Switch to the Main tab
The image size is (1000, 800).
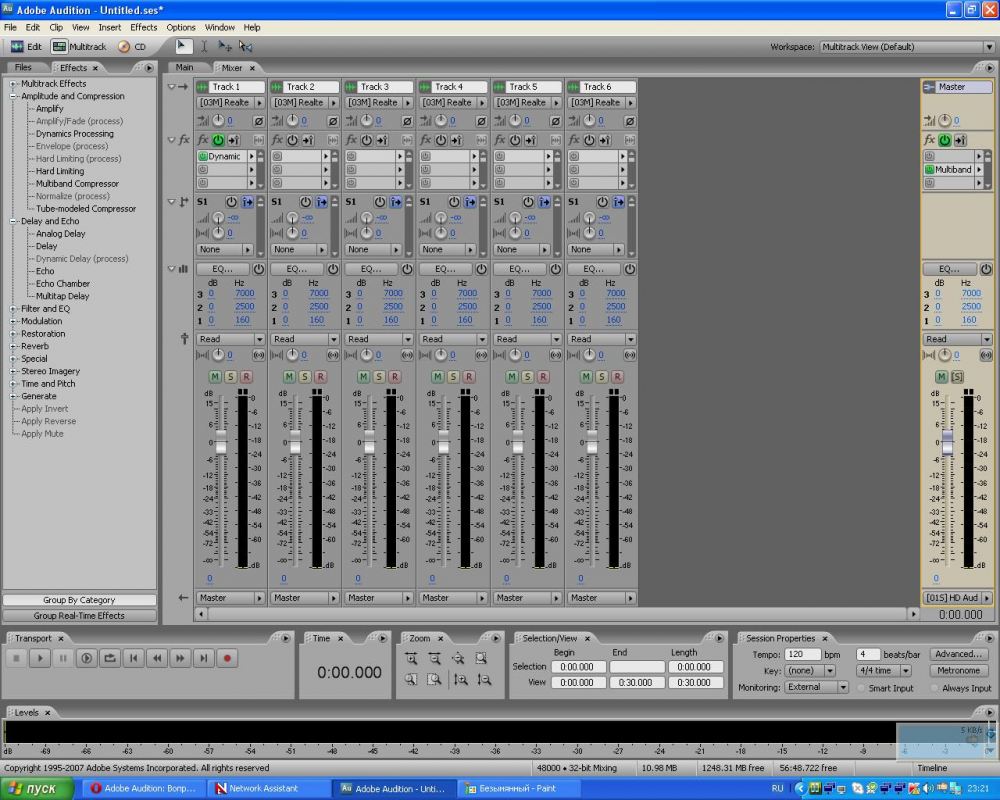click(184, 67)
